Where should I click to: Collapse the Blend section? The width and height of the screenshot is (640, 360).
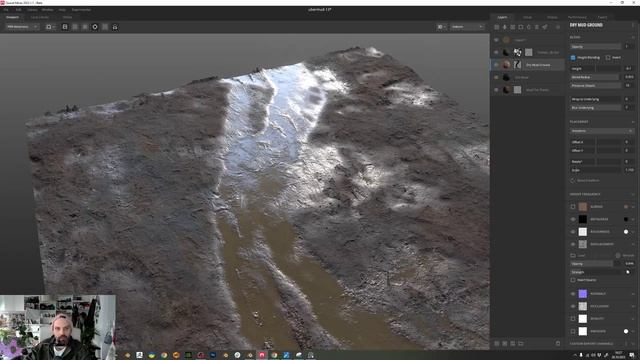tap(633, 37)
